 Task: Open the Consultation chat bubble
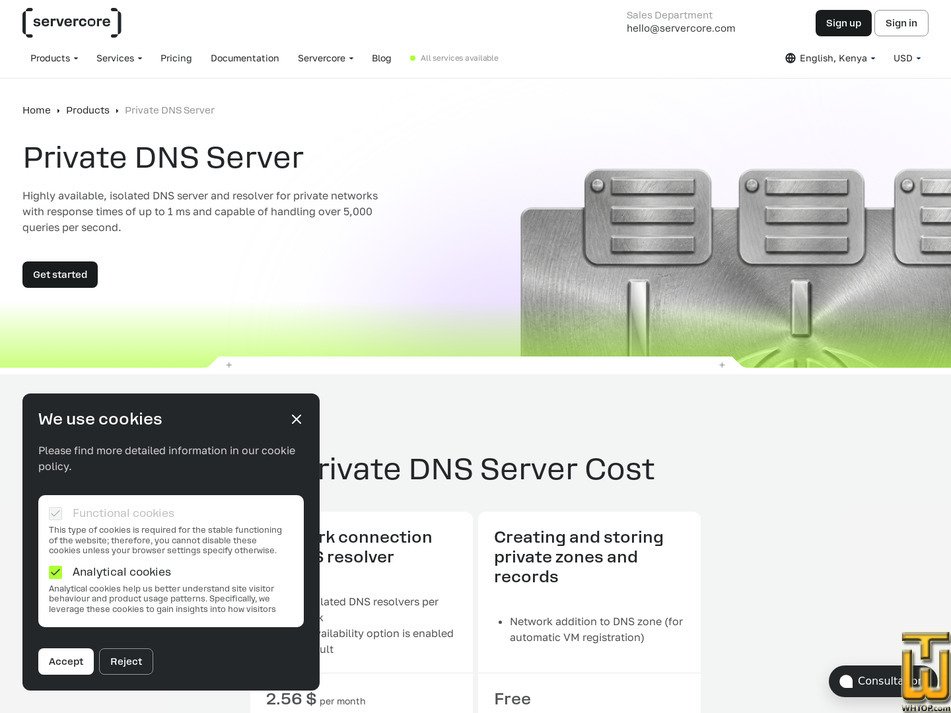(x=882, y=681)
